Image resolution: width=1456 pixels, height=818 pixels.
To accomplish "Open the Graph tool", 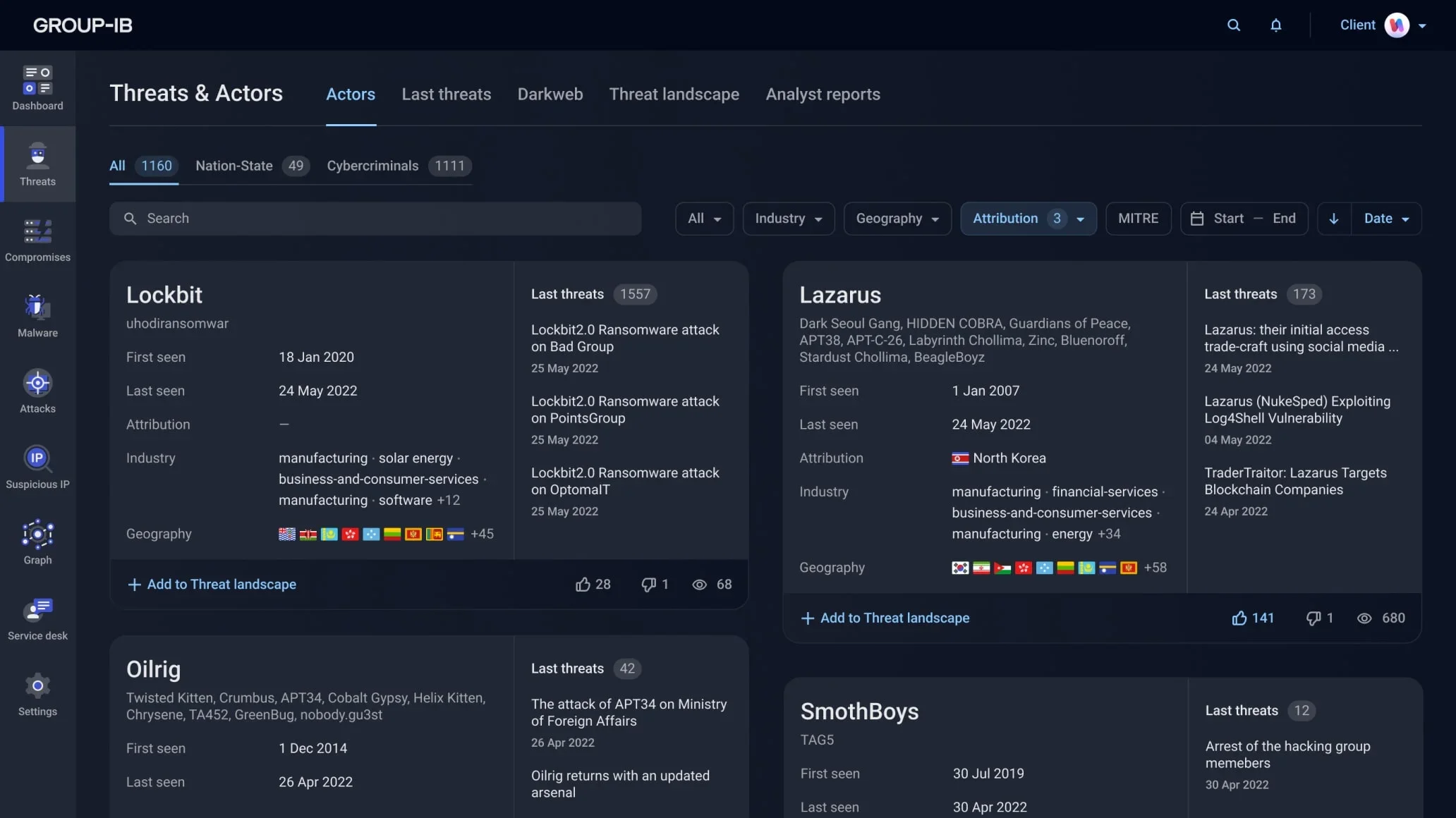I will coord(37,543).
